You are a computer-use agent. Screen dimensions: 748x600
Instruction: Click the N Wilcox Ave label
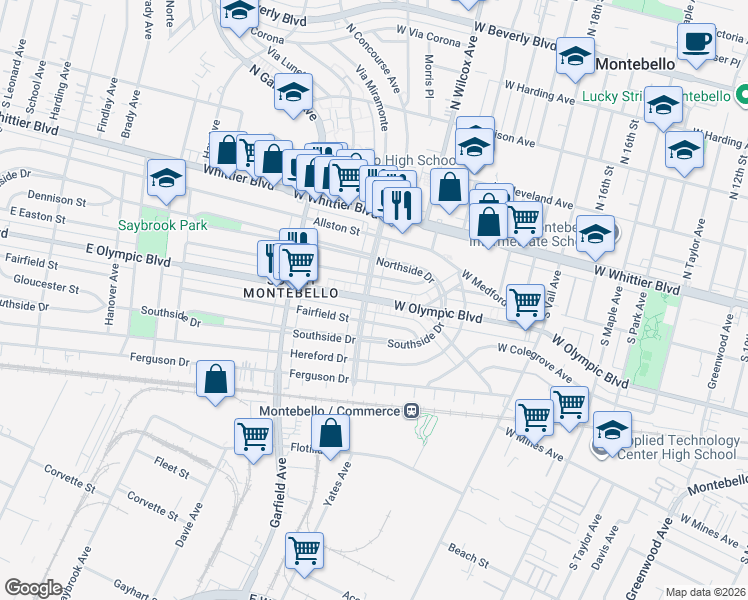click(x=464, y=72)
